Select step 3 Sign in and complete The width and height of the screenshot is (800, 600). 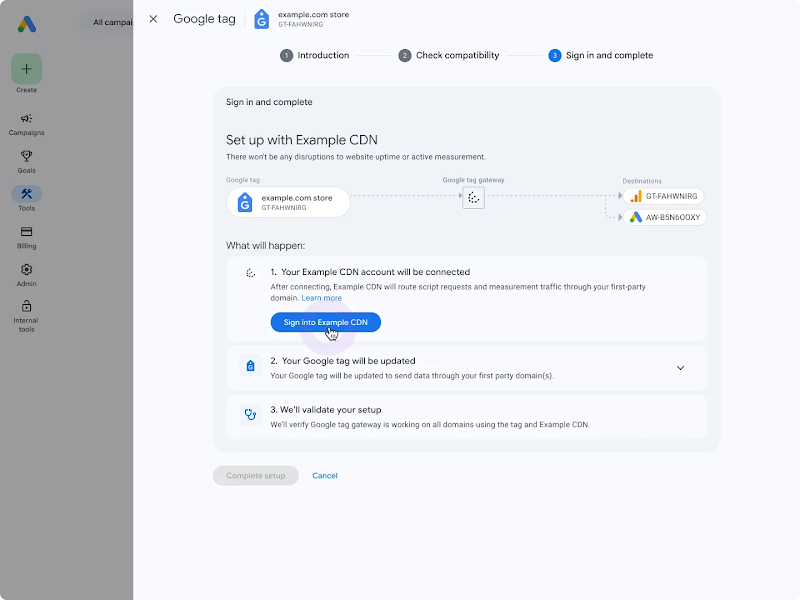coord(601,55)
